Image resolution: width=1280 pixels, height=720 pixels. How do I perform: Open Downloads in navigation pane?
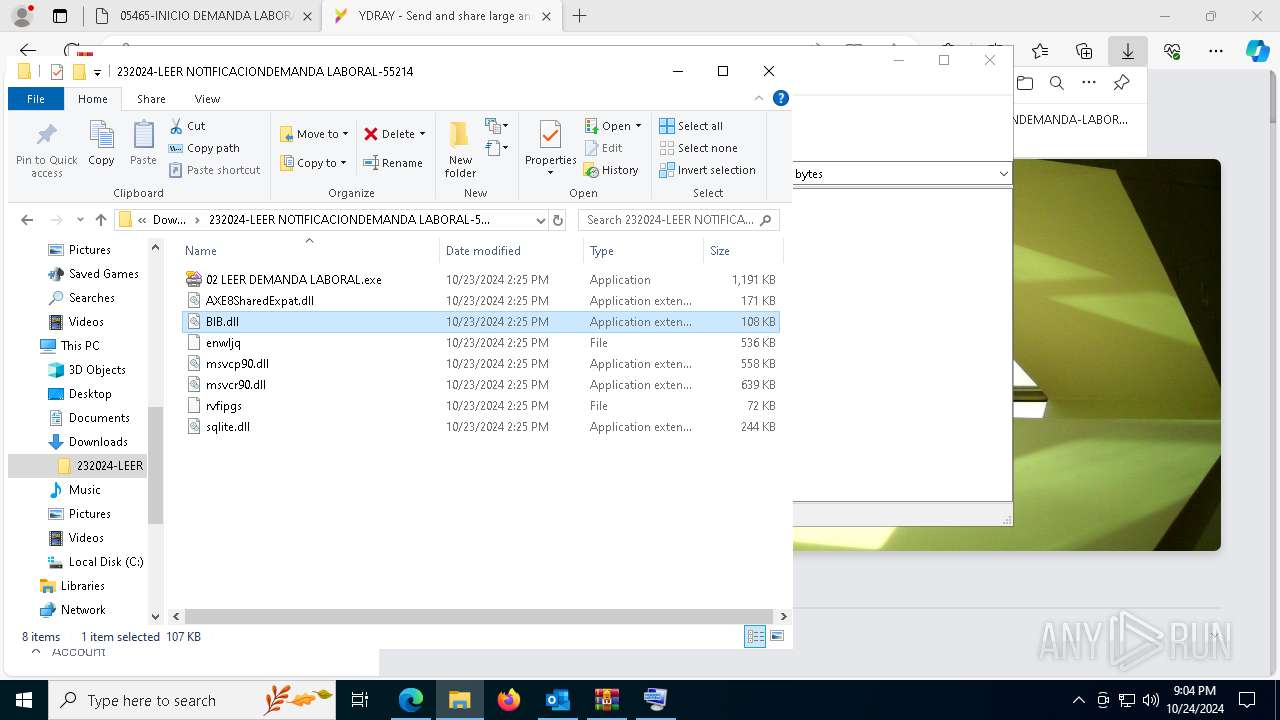(x=98, y=442)
